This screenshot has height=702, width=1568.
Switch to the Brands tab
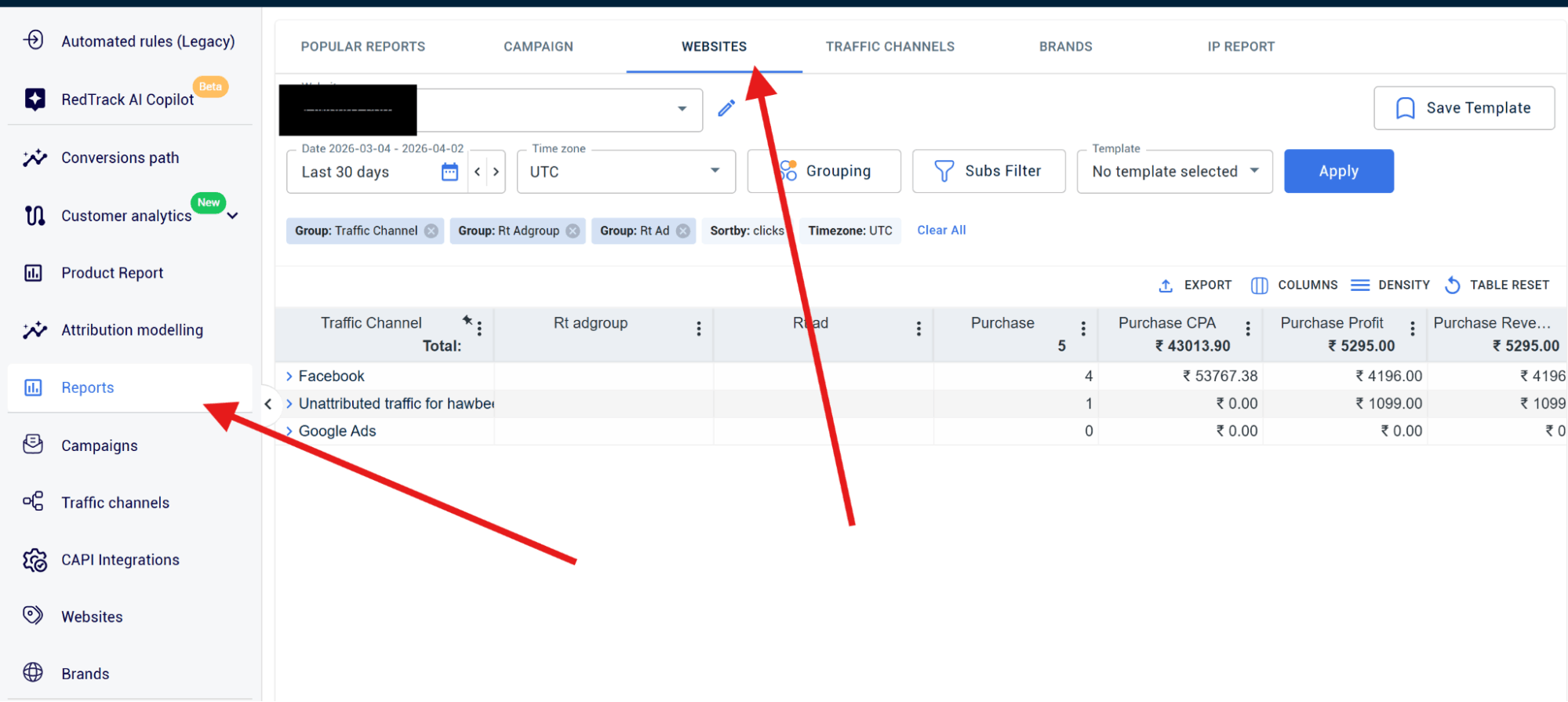pos(1065,46)
